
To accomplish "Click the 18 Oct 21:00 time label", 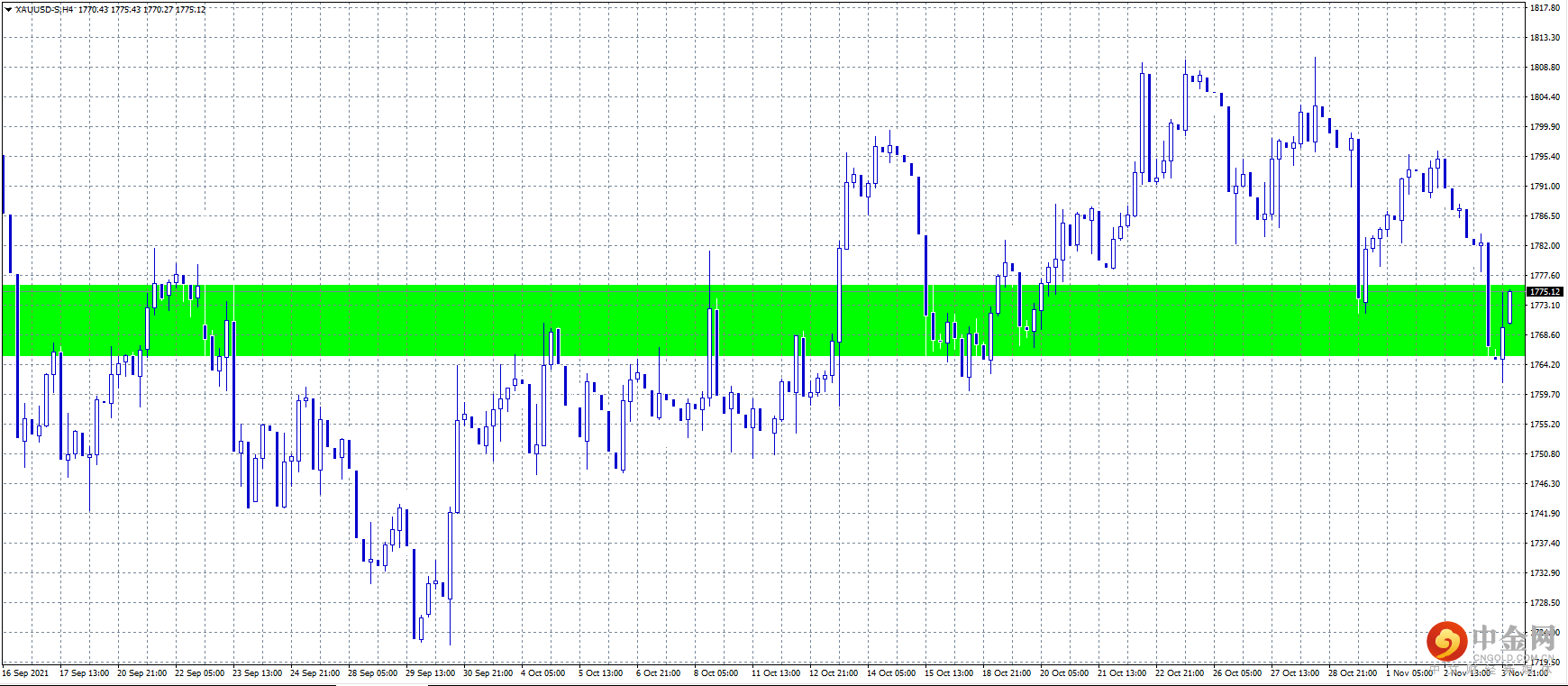I will [1007, 673].
